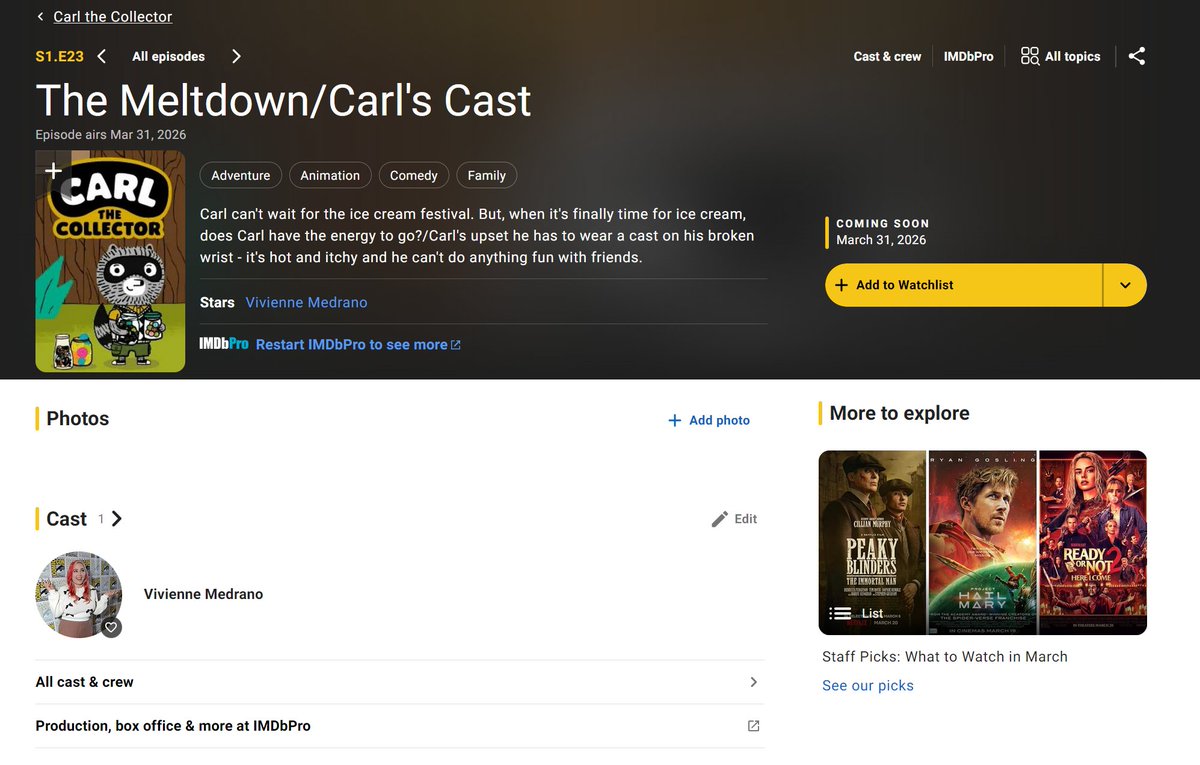Click the Episode airs Mar 31, 2026 text
The width and height of the screenshot is (1200, 765).
coord(111,134)
